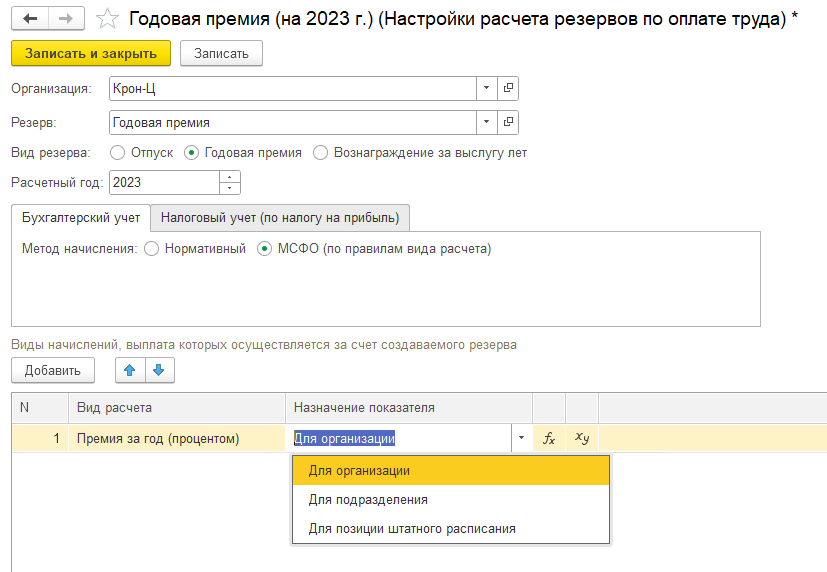Viewport: 827px width, 572px height.
Task: Expand the Организация dropdown arrow
Action: (486, 88)
